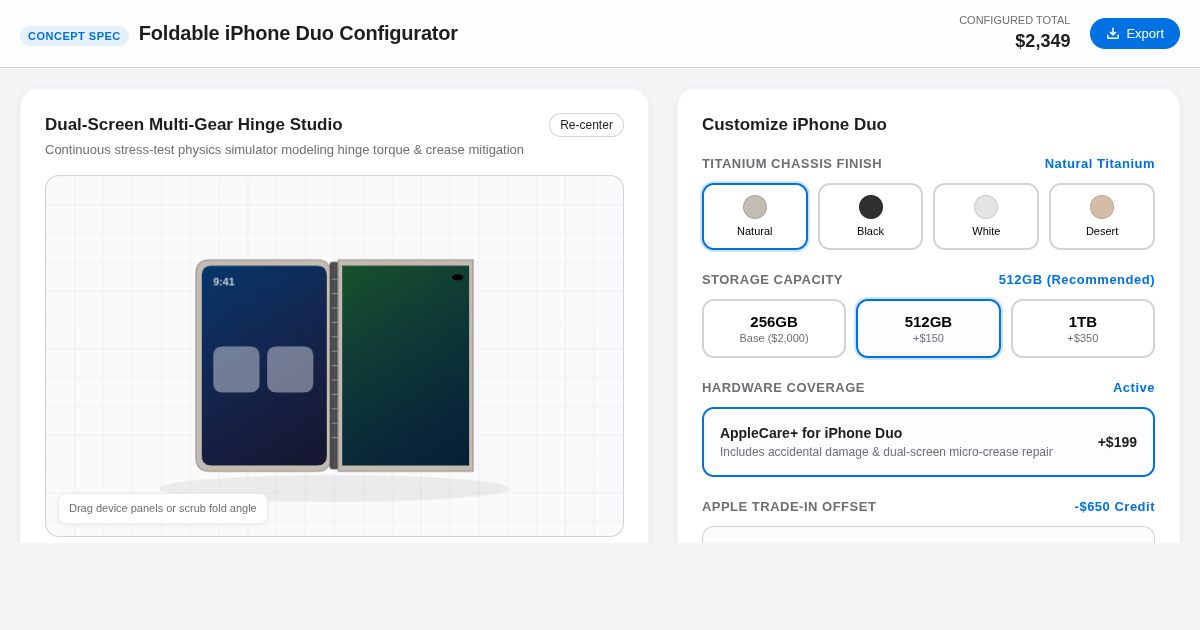
Task: Click the Active hardware coverage label
Action: 1133,388
